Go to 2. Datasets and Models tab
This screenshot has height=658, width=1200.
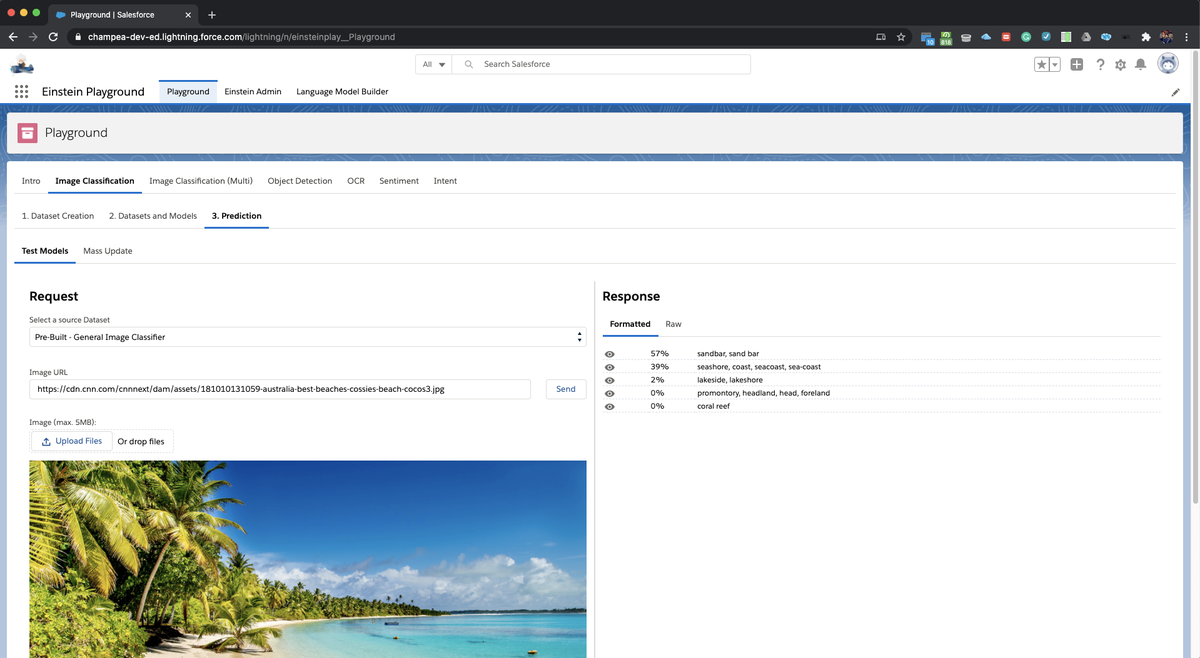pos(153,216)
